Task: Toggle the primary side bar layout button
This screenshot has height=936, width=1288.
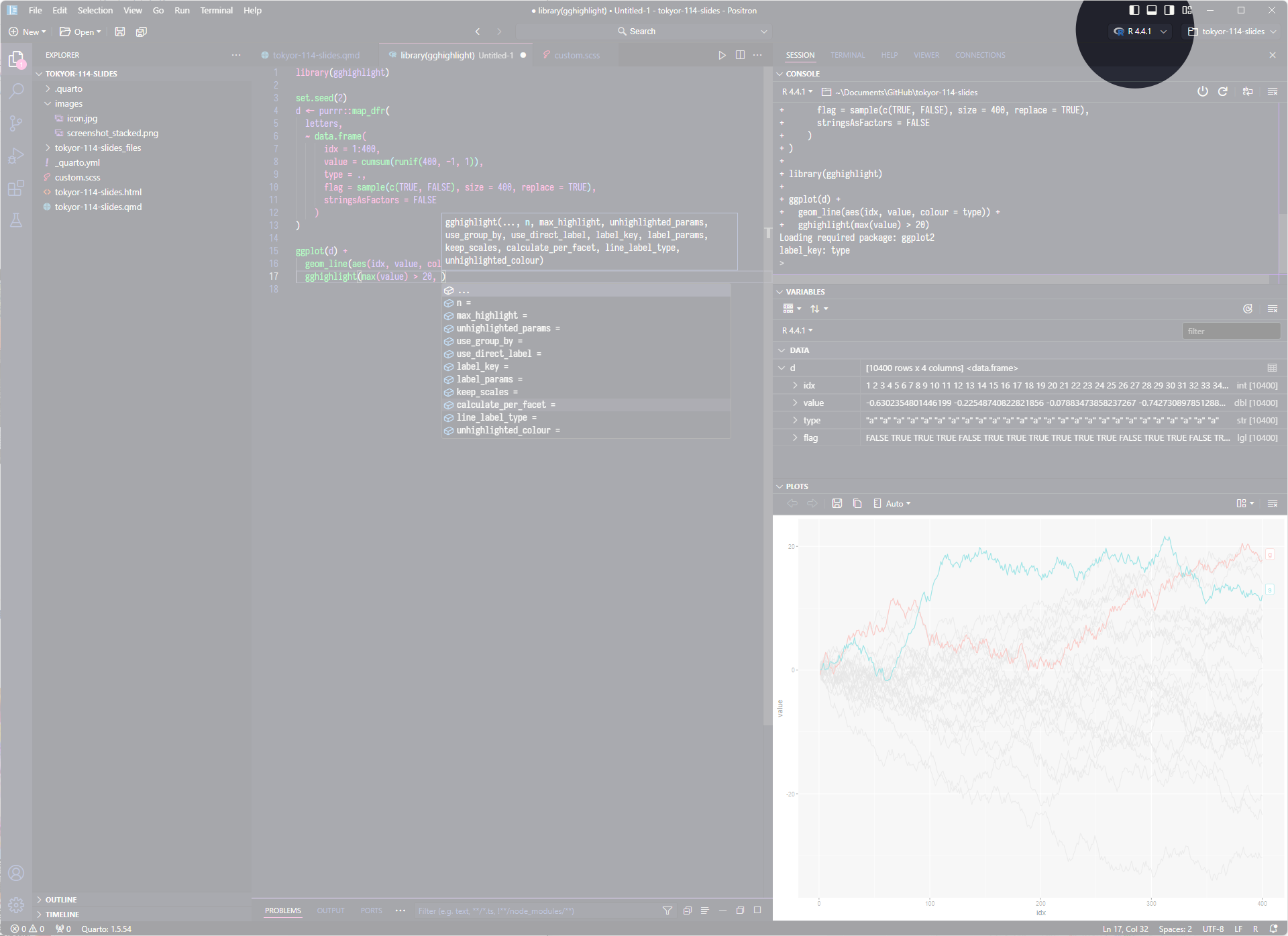Action: pyautogui.click(x=1134, y=10)
